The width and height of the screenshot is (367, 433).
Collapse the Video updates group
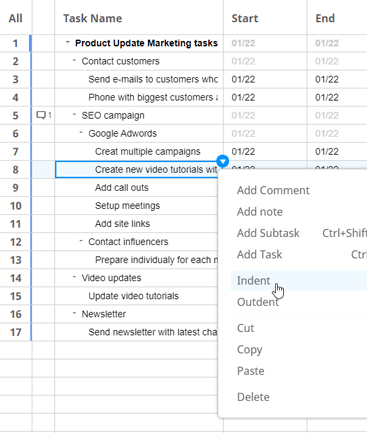tap(74, 277)
